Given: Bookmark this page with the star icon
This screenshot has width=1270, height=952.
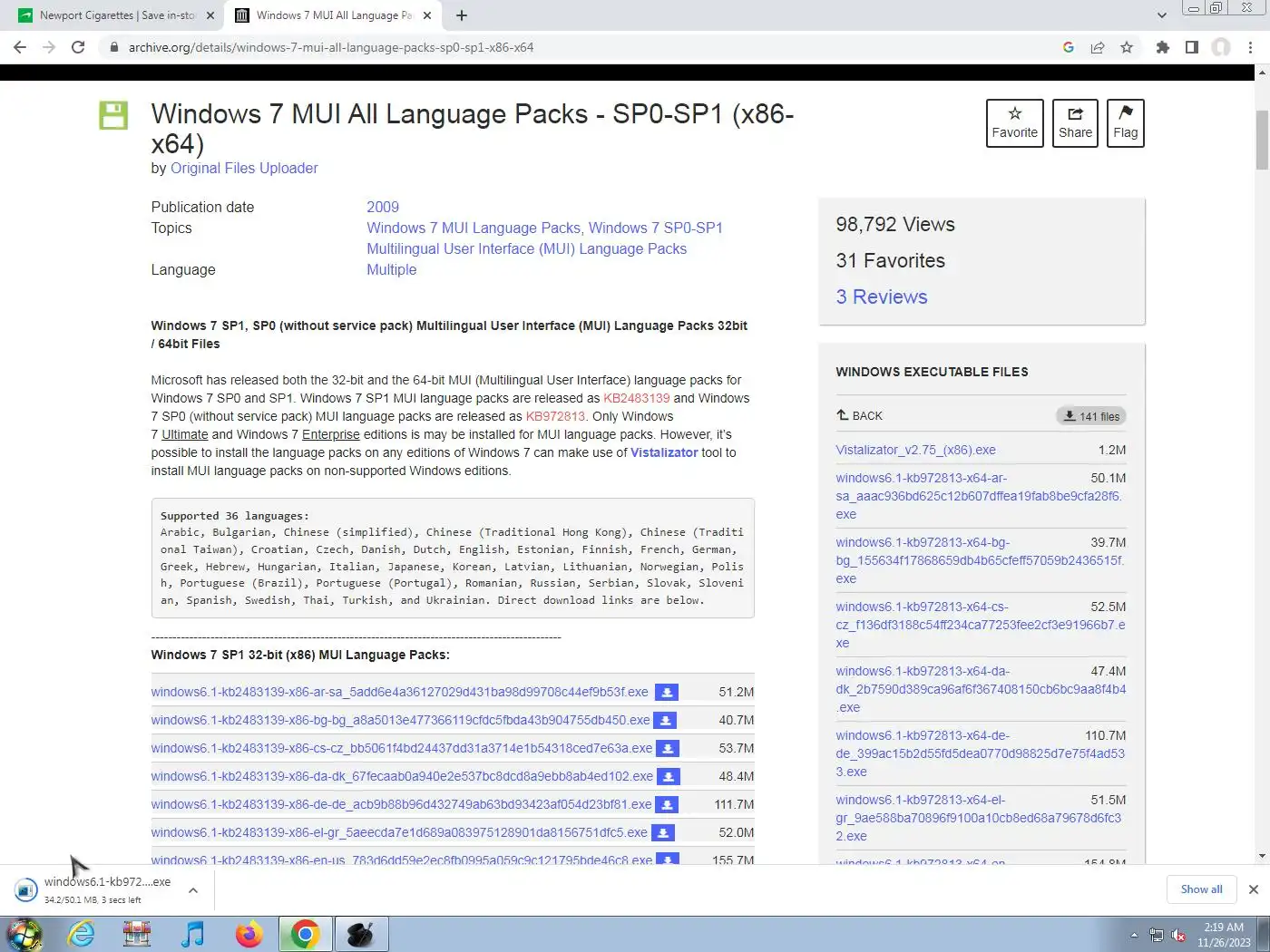Looking at the screenshot, I should click(x=1127, y=47).
